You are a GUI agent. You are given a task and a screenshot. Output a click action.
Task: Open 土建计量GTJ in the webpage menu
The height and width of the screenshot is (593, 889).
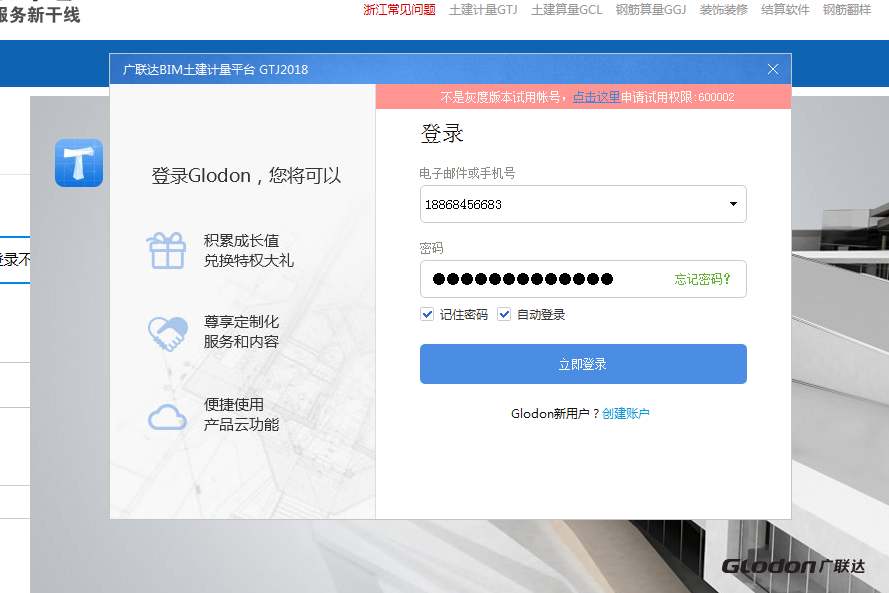coord(483,10)
